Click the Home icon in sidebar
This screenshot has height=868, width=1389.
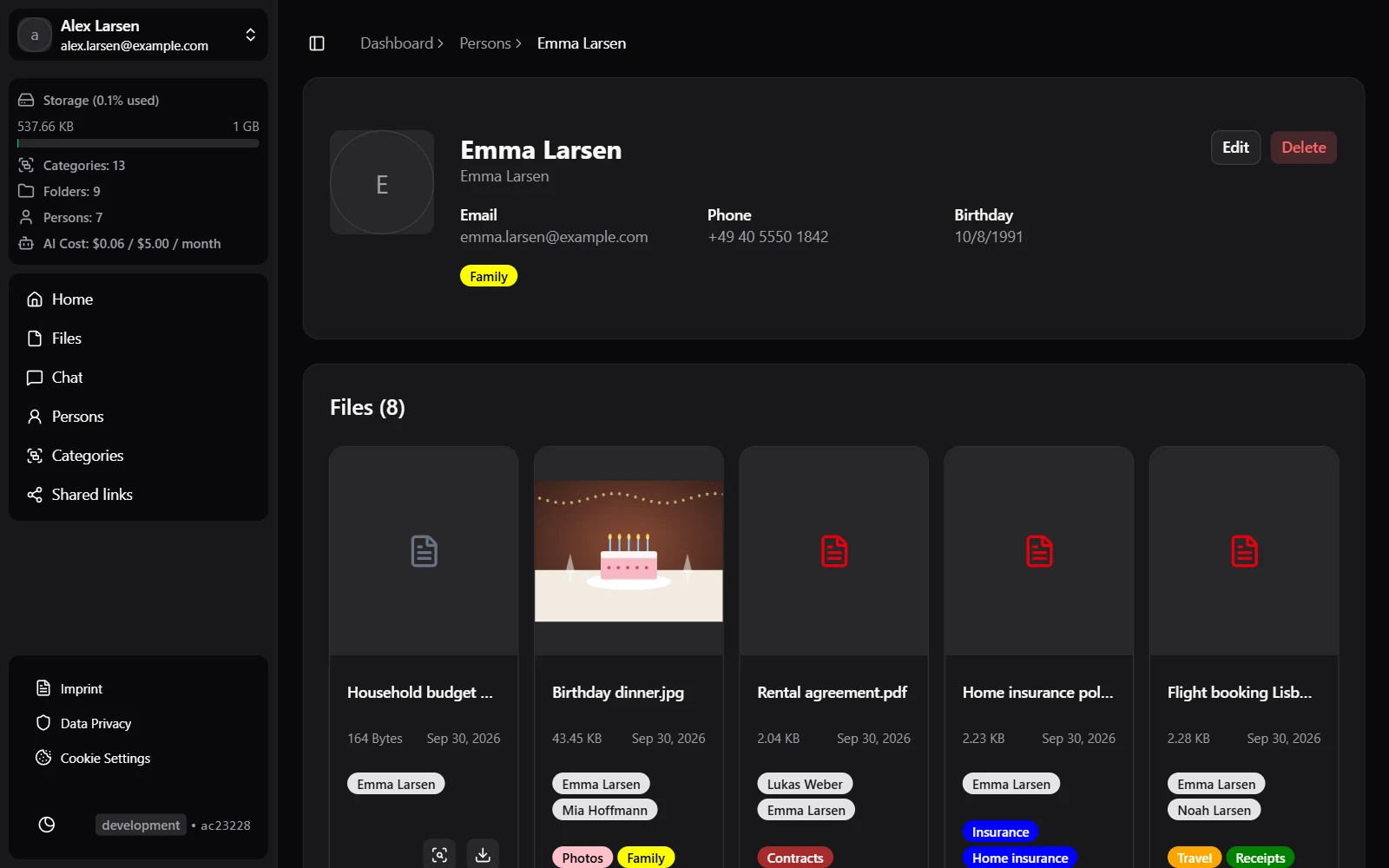coord(35,299)
